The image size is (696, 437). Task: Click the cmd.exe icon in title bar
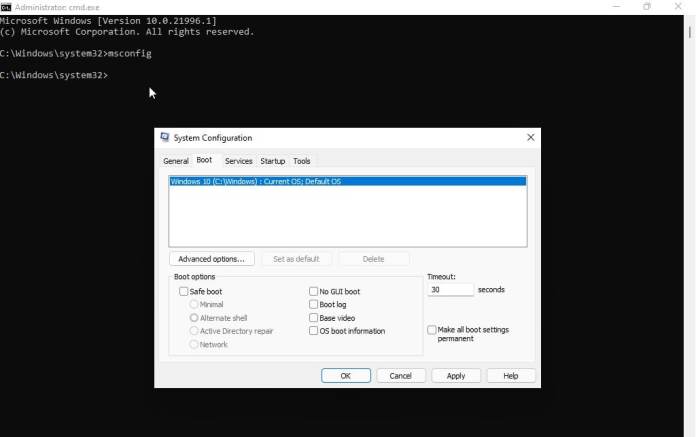(x=6, y=7)
